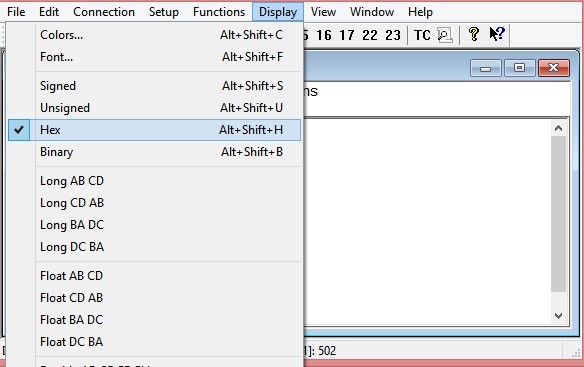The width and height of the screenshot is (584, 367).
Task: Open the Setup menu
Action: [164, 12]
